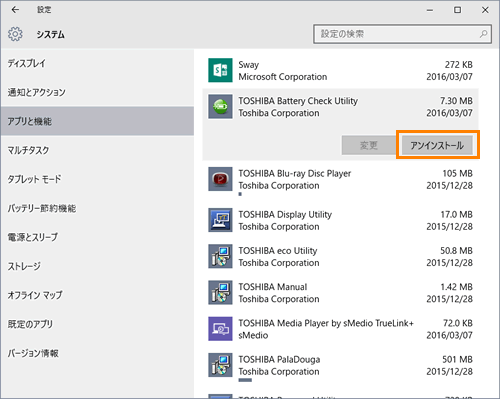This screenshot has width=500, height=399.
Task: Focus the 設定の検索 search field
Action: (x=402, y=34)
